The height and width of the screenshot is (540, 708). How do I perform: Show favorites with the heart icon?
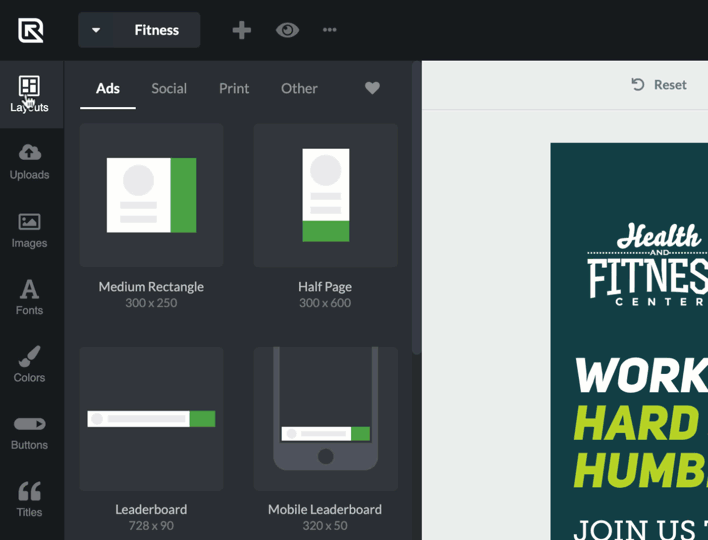[x=373, y=88]
